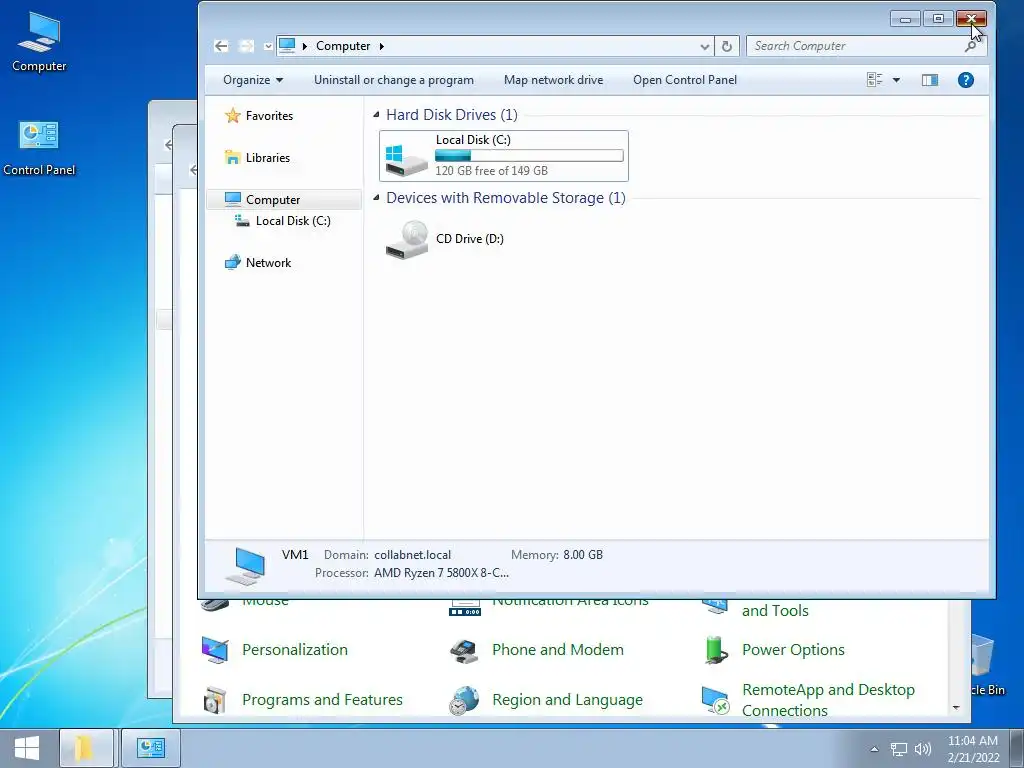Viewport: 1024px width, 768px height.
Task: Select Favorites in the navigation pane
Action: point(269,116)
